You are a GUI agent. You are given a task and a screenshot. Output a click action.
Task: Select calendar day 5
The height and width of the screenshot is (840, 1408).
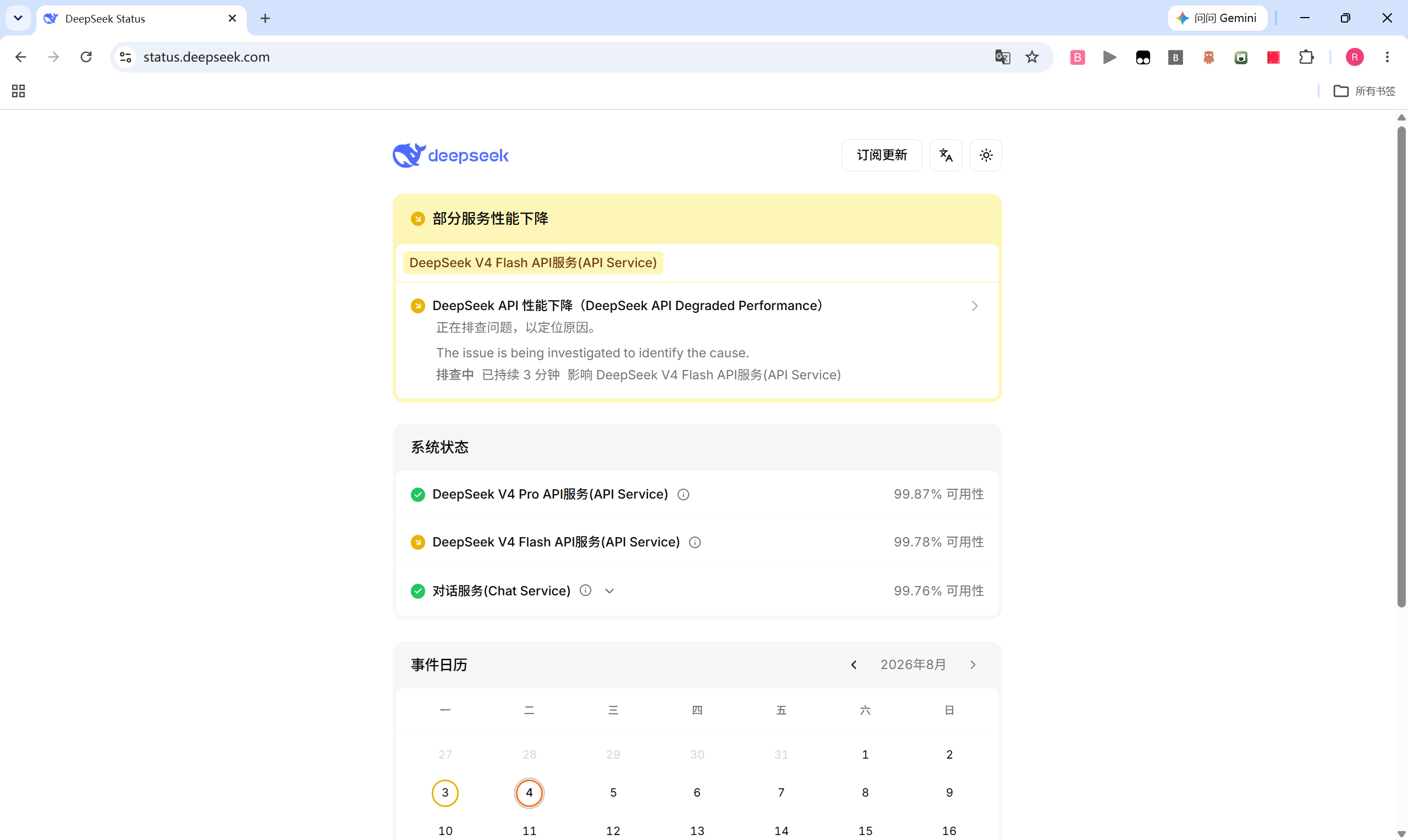[613, 793]
